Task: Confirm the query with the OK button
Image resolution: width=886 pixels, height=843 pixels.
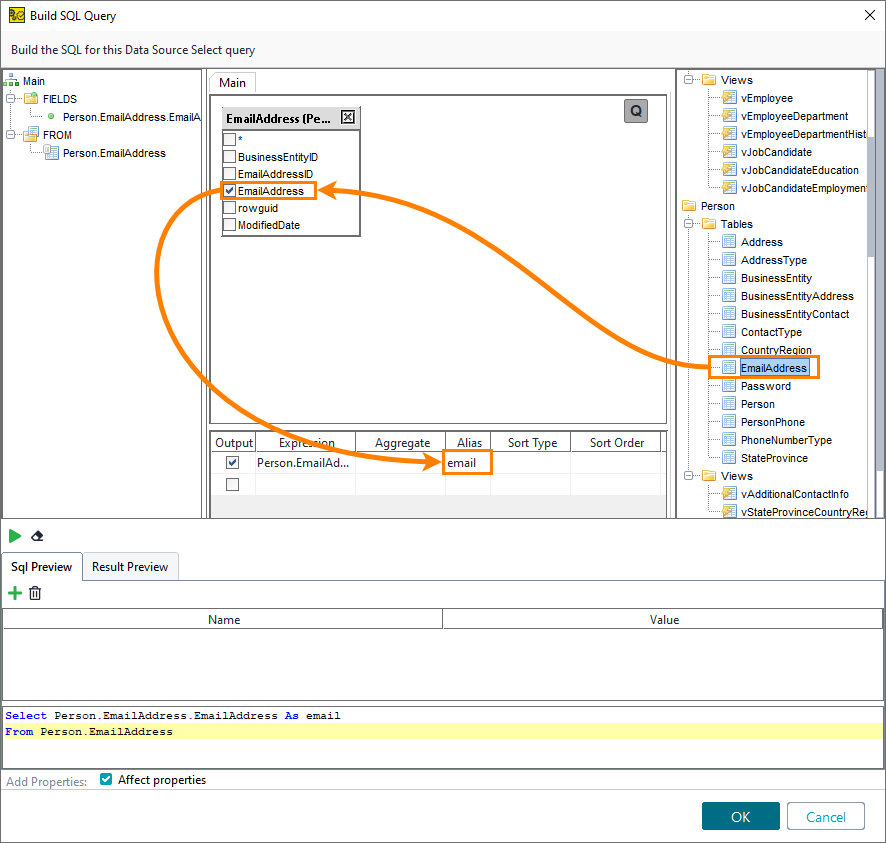Action: tap(740, 816)
